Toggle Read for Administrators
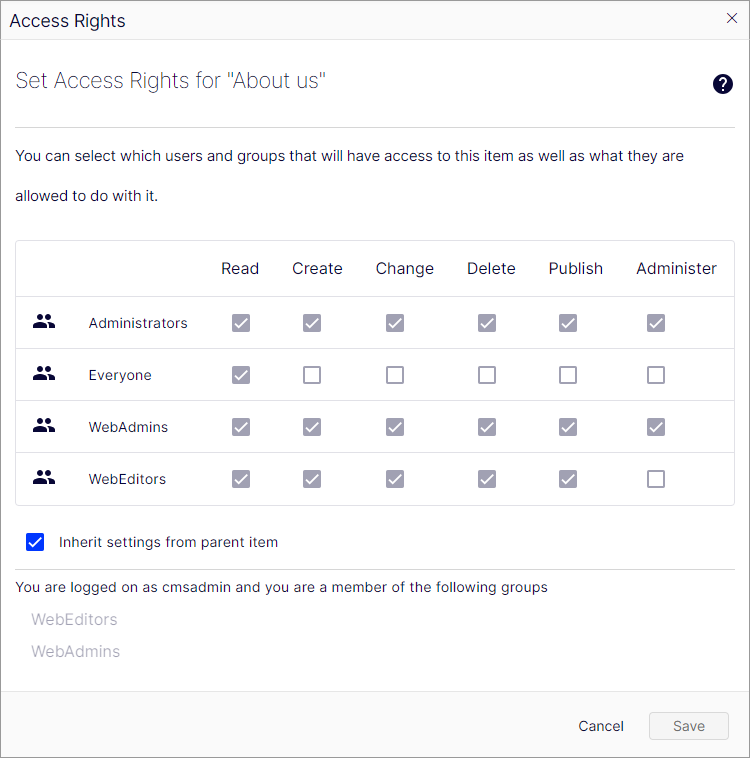Viewport: 750px width, 758px height. [x=241, y=323]
